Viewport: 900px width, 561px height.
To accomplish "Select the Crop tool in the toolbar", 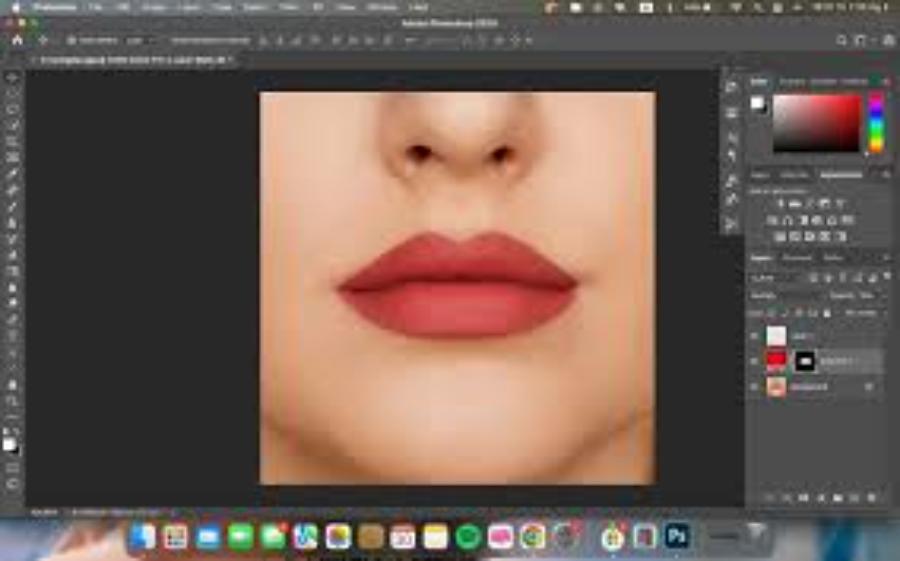I will [13, 141].
